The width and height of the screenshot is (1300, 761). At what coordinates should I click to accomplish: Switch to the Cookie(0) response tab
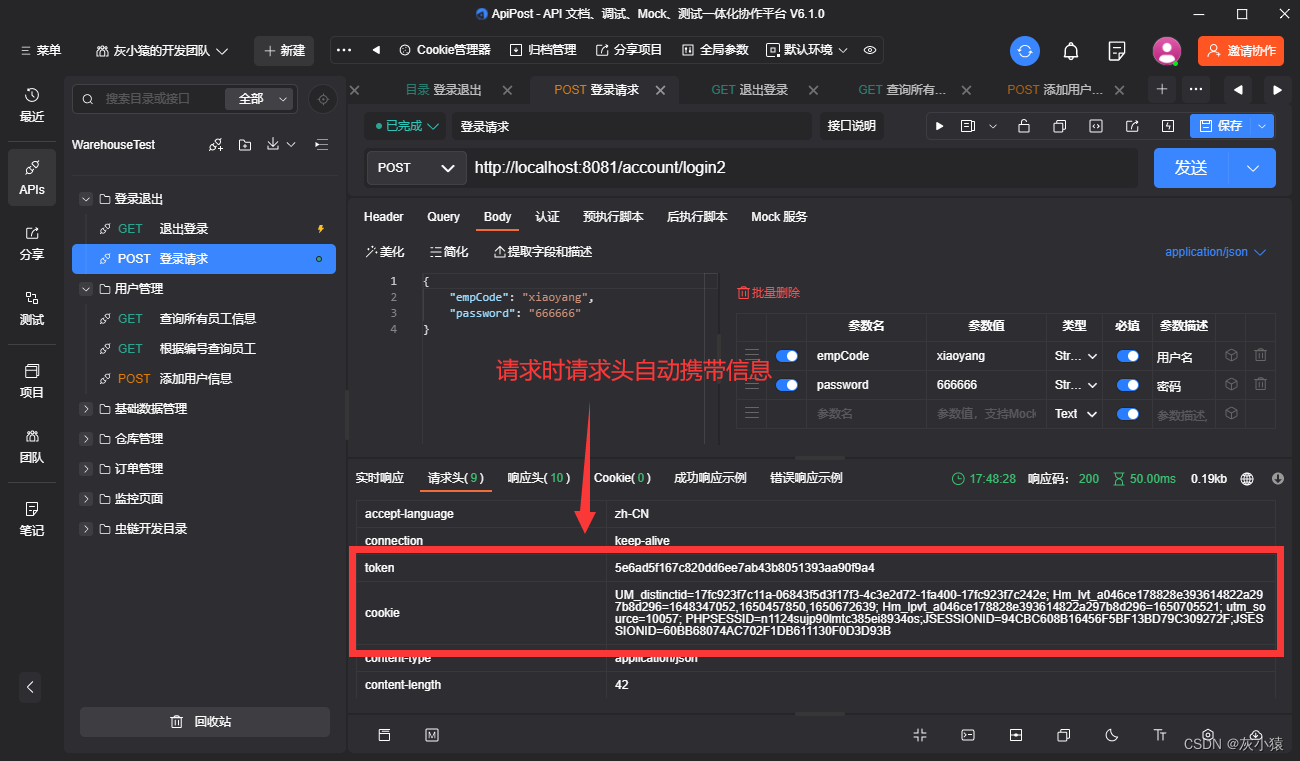pyautogui.click(x=622, y=478)
